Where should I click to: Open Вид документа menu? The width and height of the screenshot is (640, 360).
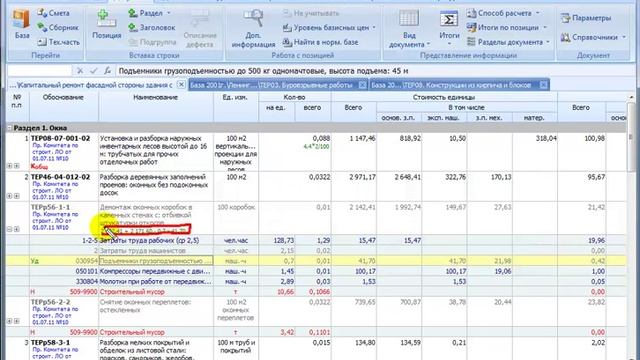pos(409,29)
